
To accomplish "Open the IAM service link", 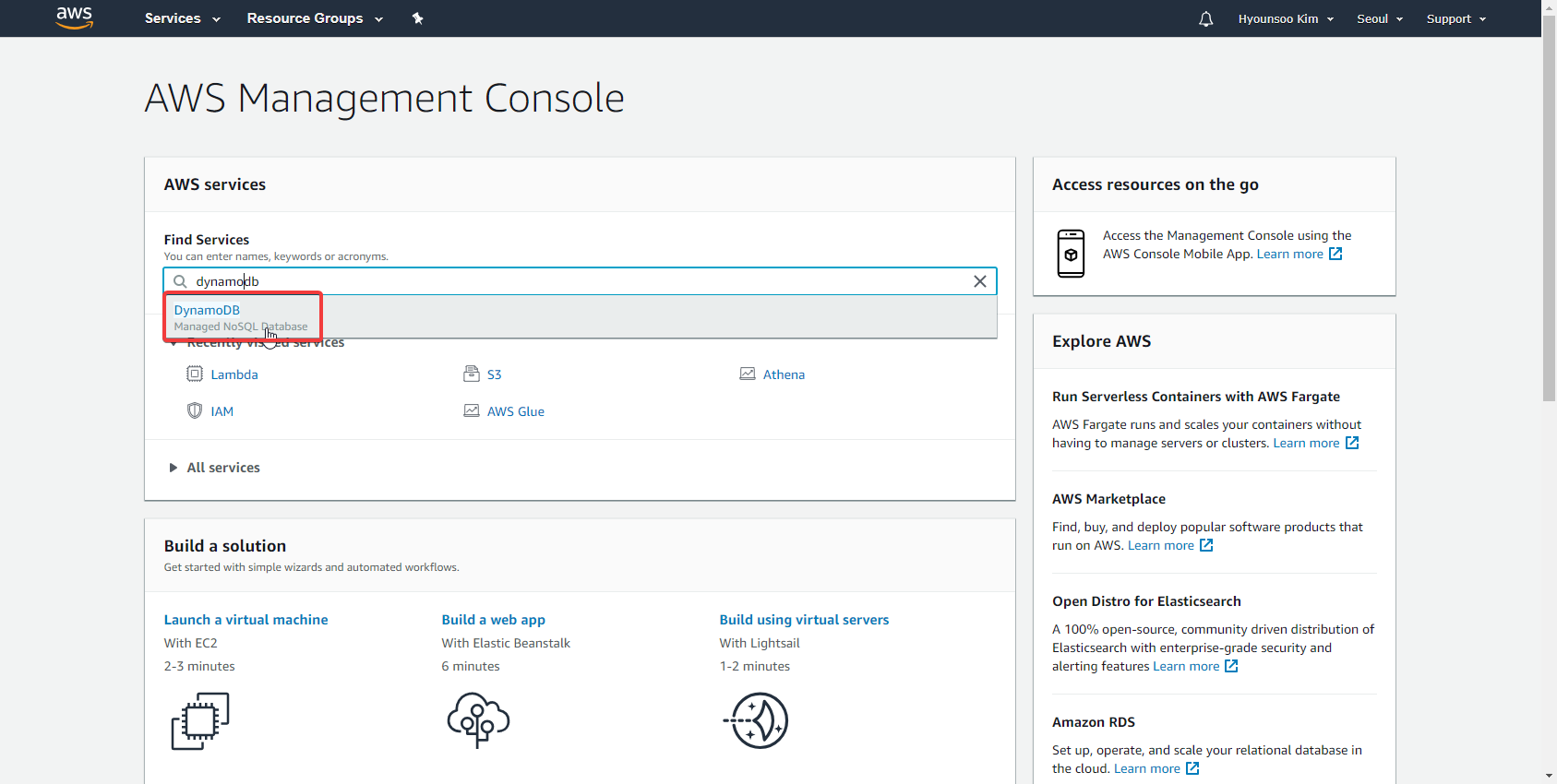I will (222, 411).
